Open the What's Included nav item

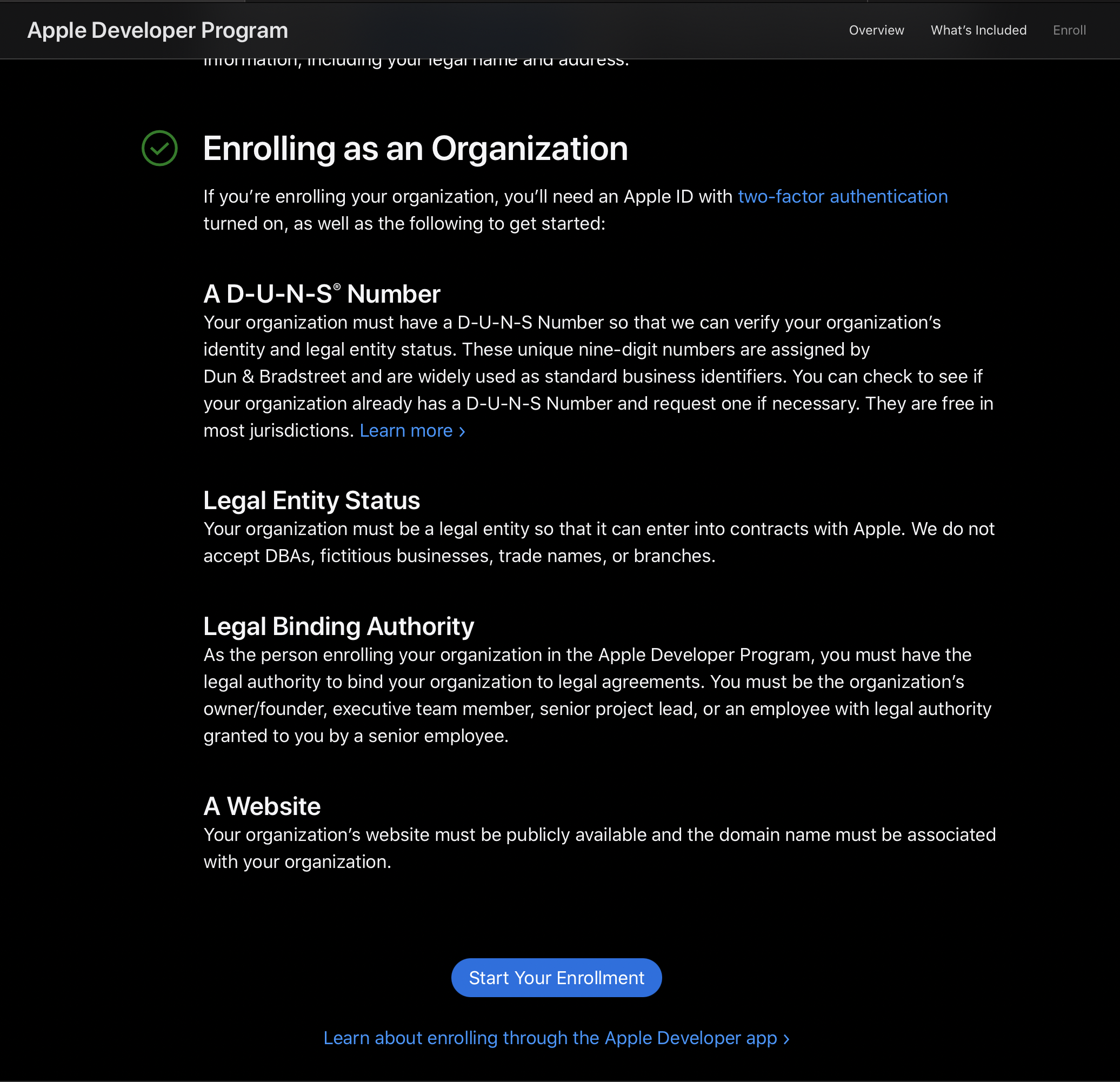point(978,30)
